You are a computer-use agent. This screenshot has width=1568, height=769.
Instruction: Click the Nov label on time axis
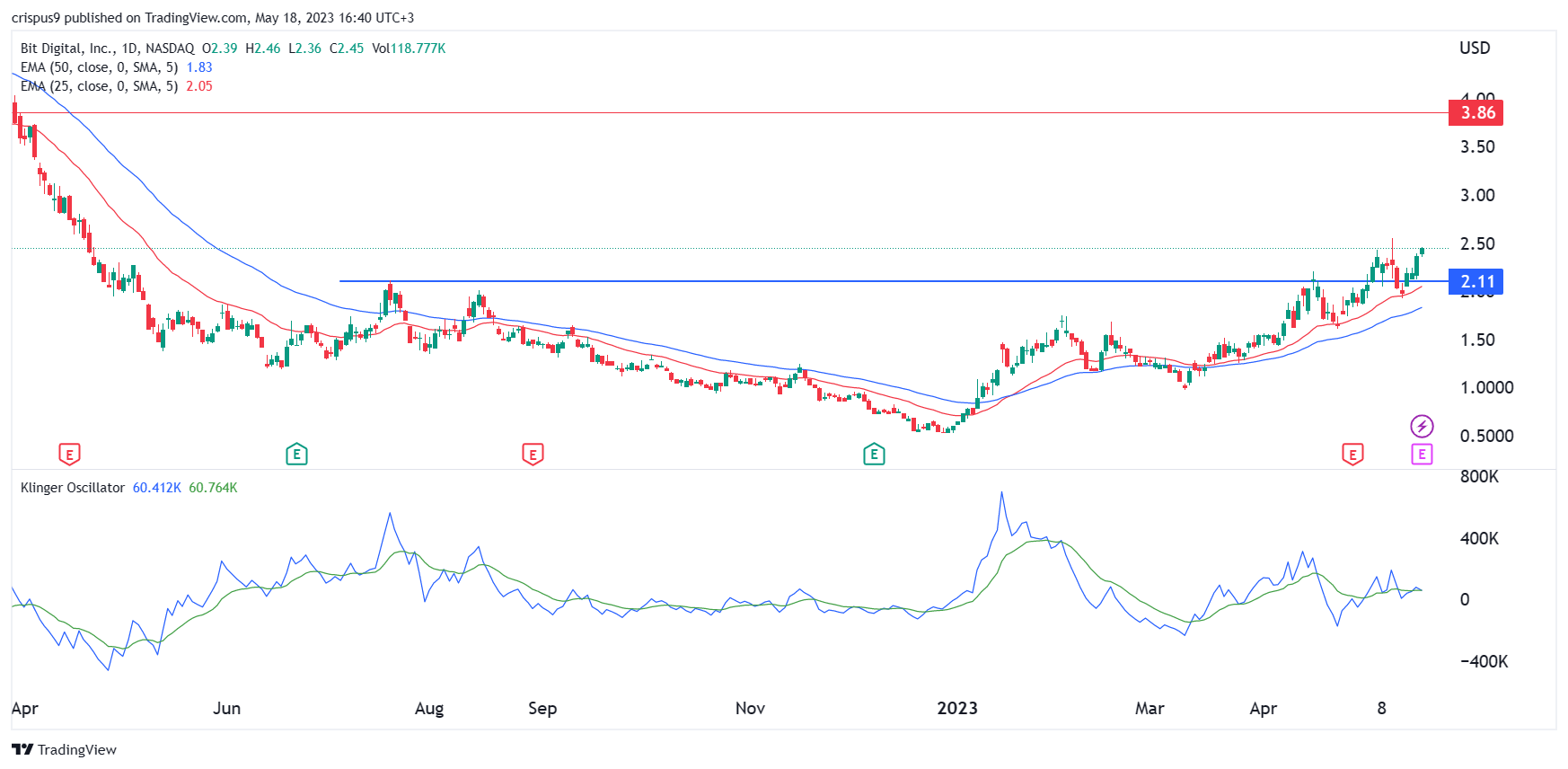pos(750,708)
